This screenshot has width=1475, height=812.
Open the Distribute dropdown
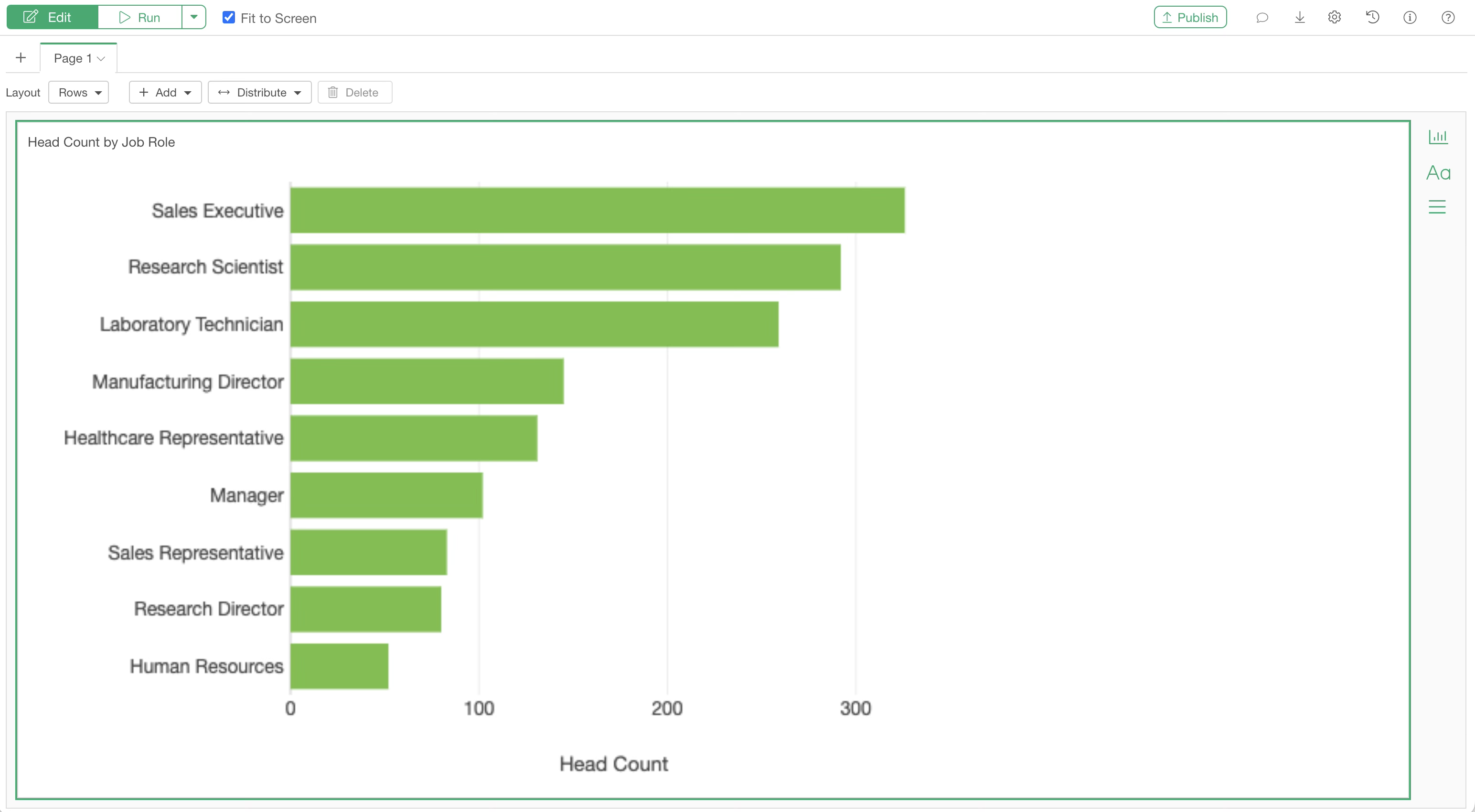pos(260,92)
